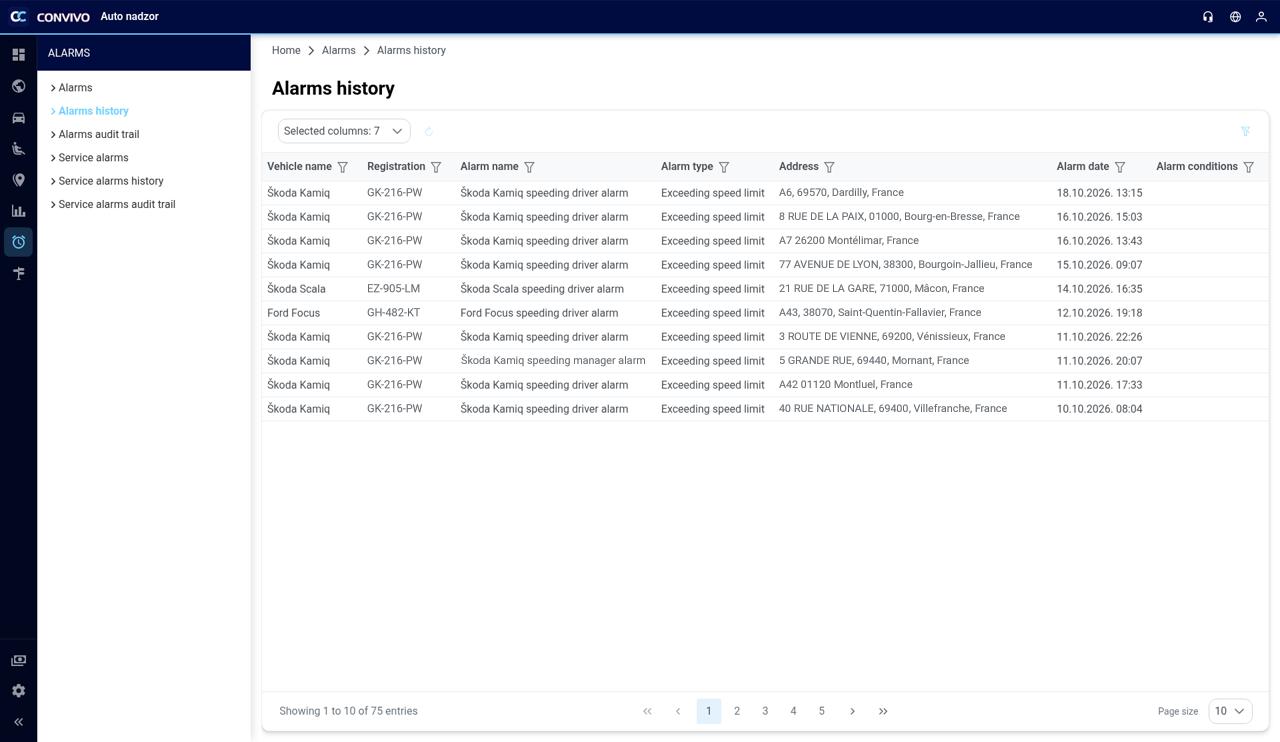Go to page 5 of results
The height and width of the screenshot is (742, 1280).
(x=822, y=711)
